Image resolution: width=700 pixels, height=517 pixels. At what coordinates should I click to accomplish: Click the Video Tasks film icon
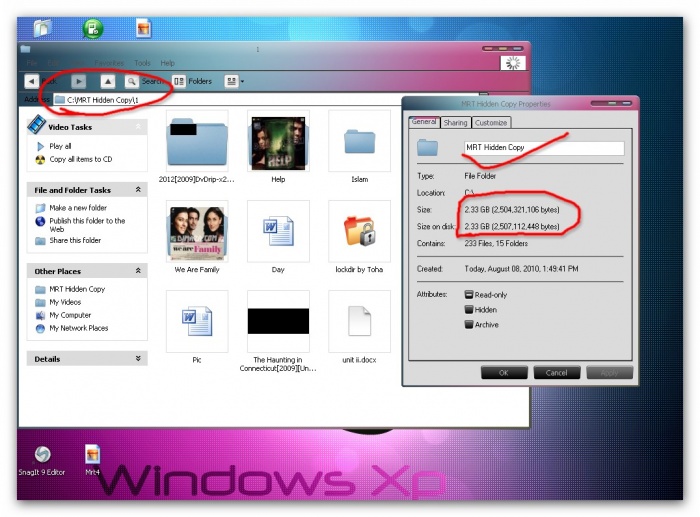click(37, 125)
